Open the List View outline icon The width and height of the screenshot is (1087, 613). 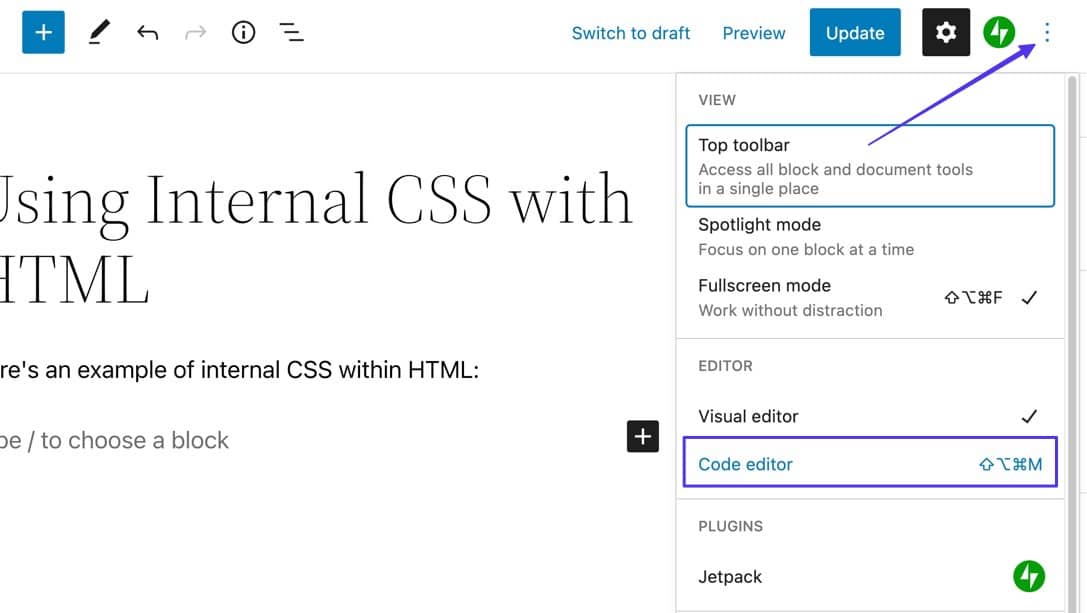(291, 33)
